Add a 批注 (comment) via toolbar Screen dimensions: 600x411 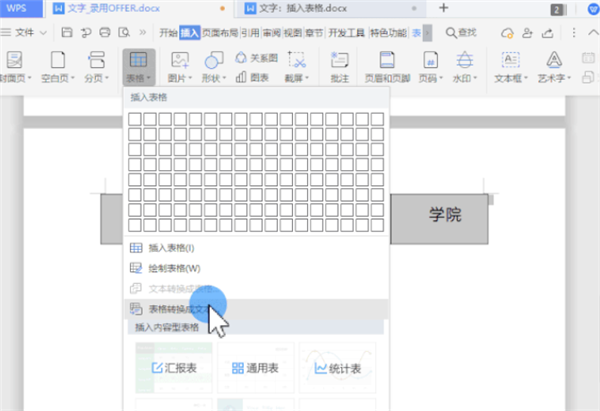coord(339,64)
